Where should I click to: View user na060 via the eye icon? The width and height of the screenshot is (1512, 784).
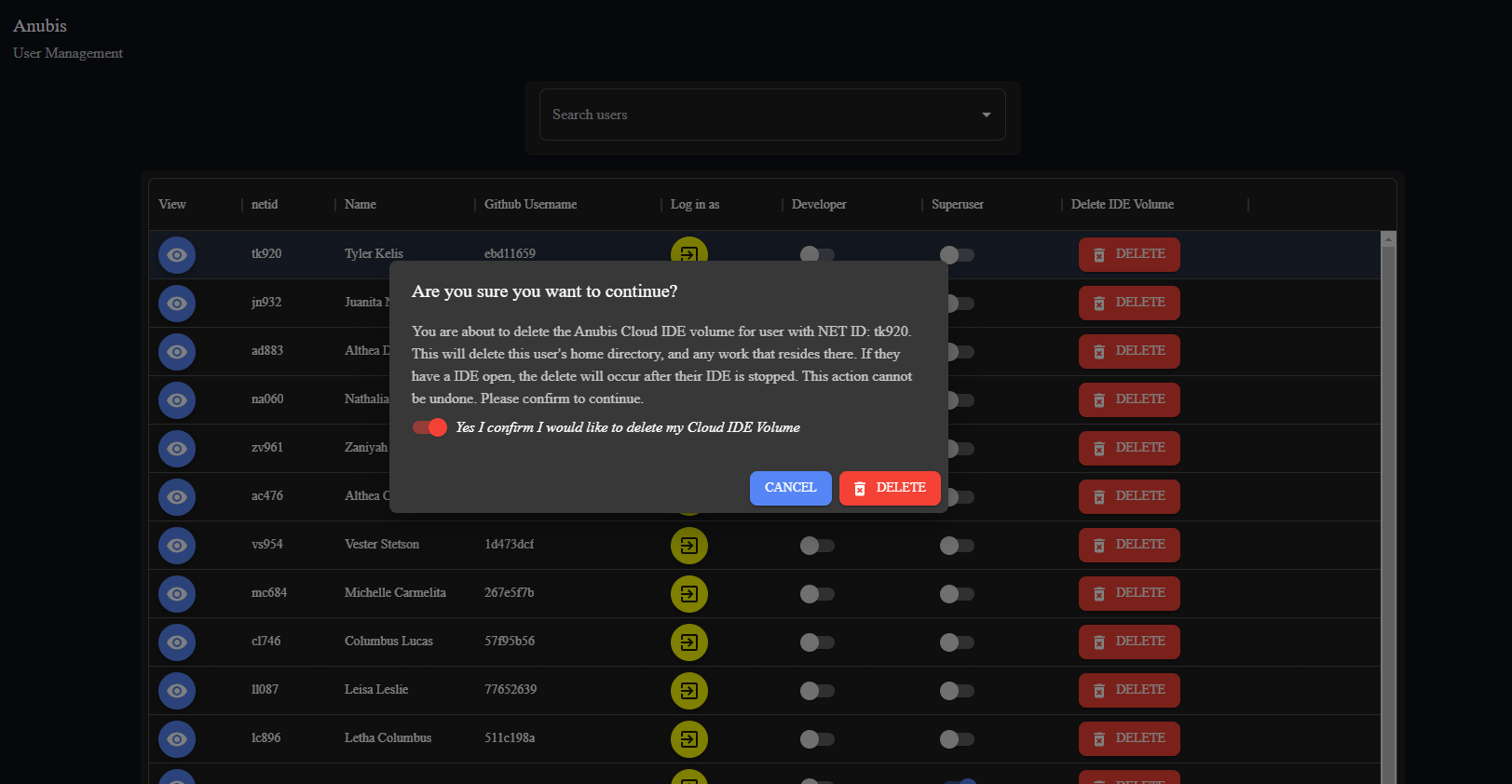pos(177,400)
